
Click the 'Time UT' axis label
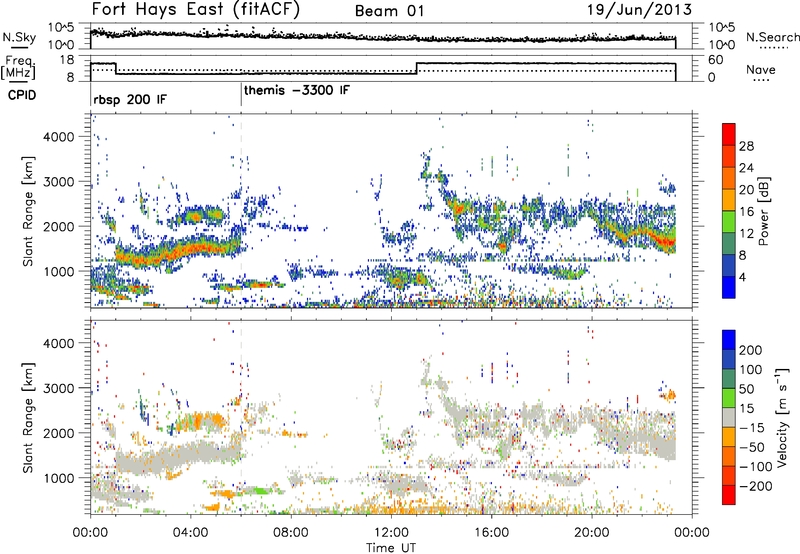click(391, 548)
